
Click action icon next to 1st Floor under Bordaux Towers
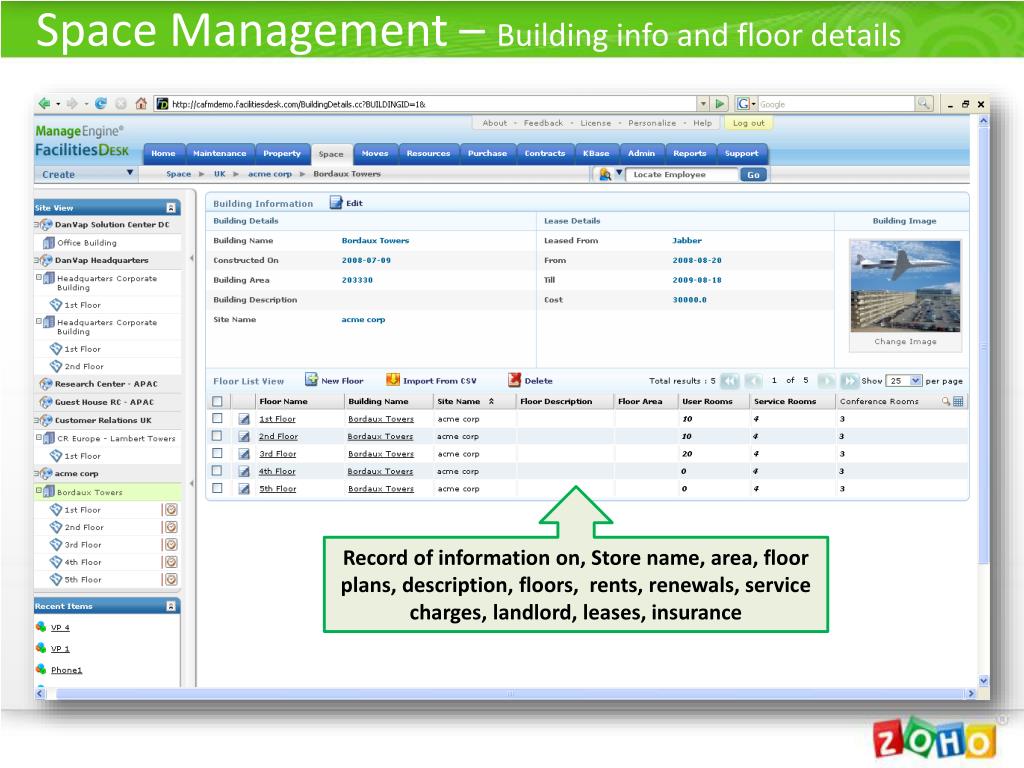[171, 509]
